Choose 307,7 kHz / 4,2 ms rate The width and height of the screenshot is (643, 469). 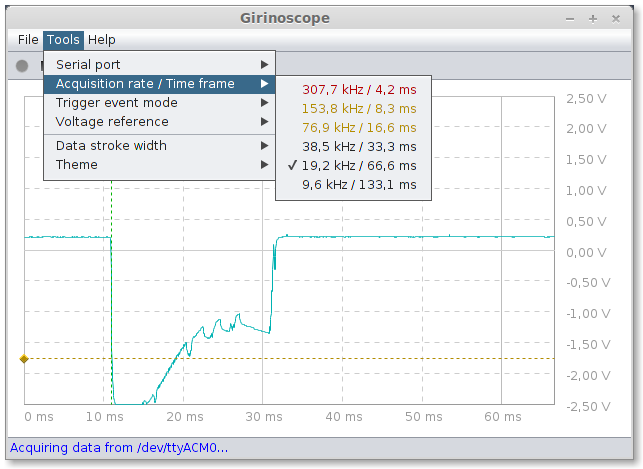[353, 89]
